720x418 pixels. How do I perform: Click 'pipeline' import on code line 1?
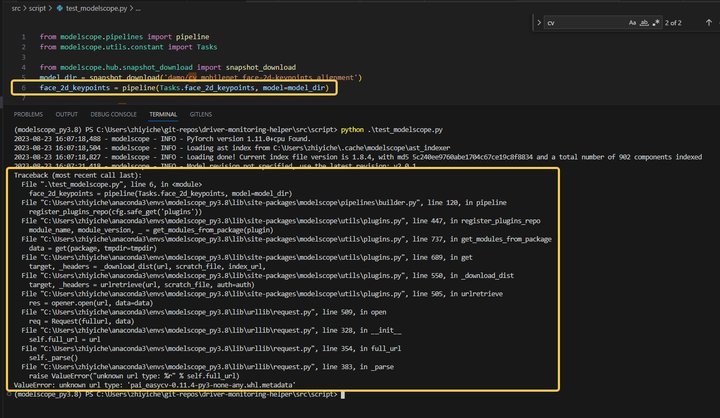(192, 37)
